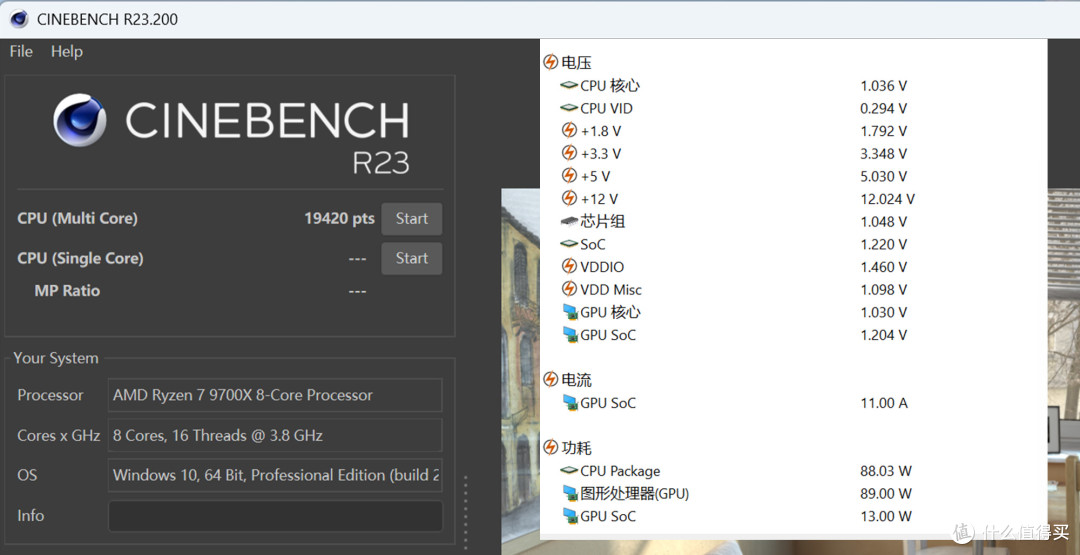This screenshot has width=1080, height=555.
Task: Click the CPU (Multi Core) label
Action: [x=78, y=219]
